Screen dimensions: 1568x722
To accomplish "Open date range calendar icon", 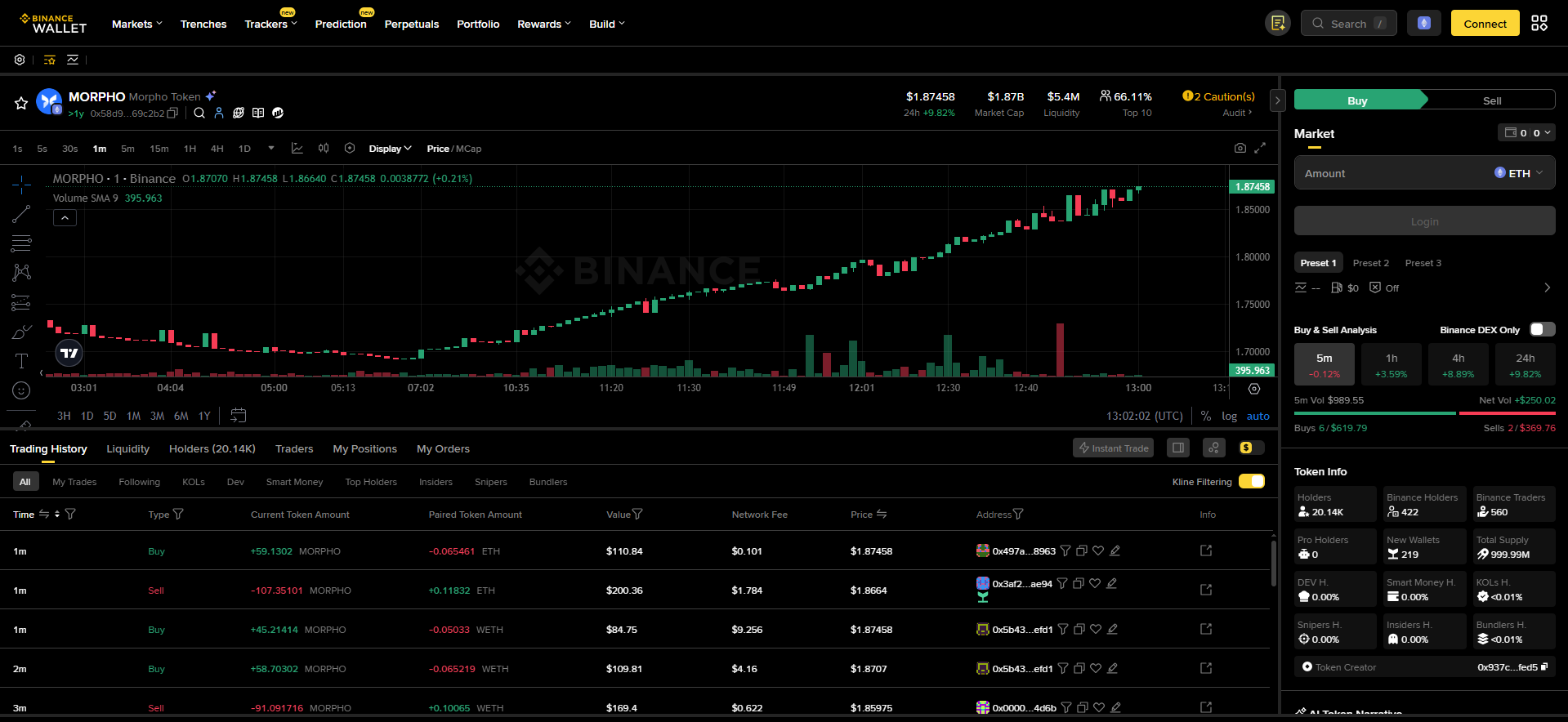I will click(x=238, y=416).
